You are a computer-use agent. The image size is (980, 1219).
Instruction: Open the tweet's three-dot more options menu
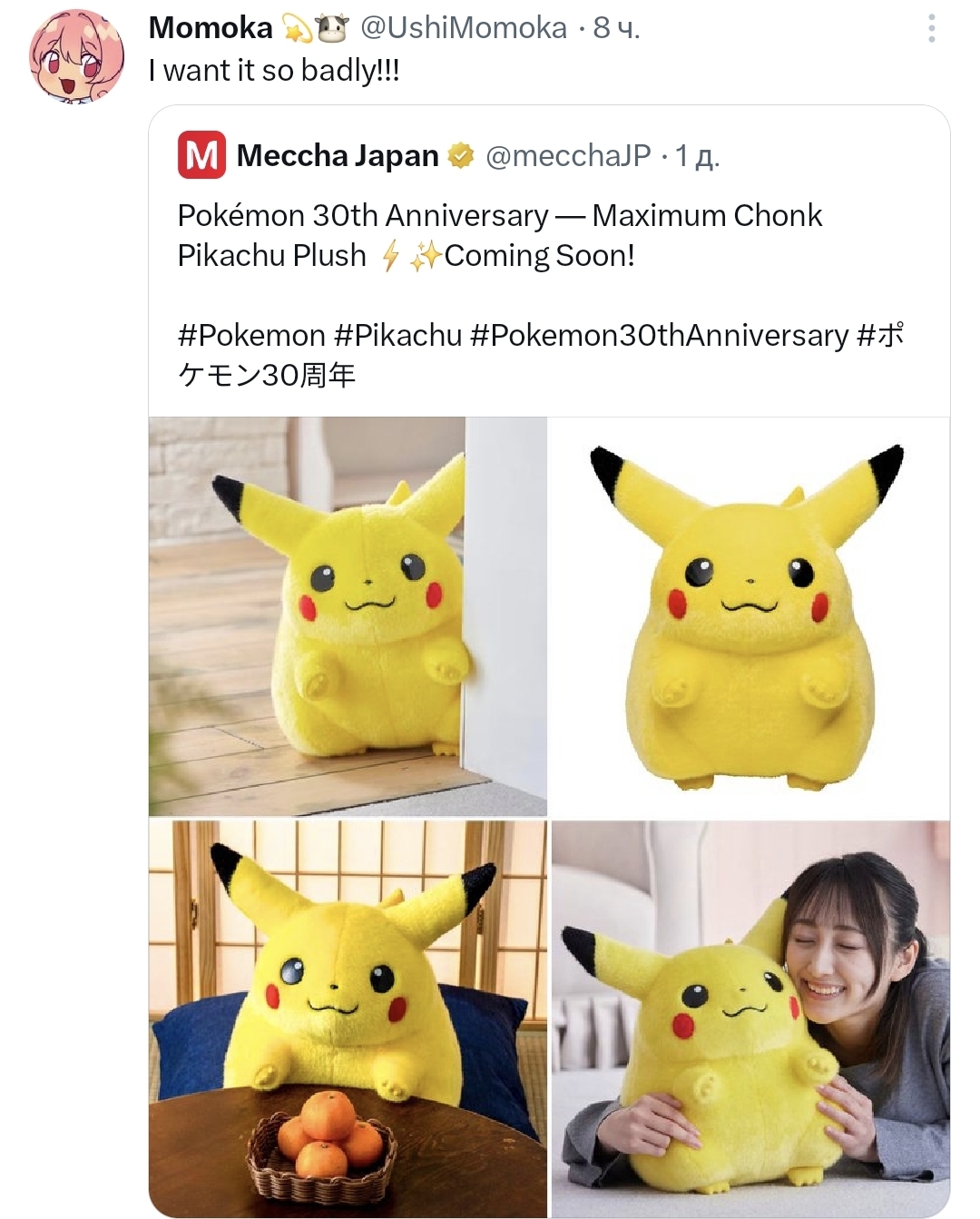pyautogui.click(x=931, y=29)
